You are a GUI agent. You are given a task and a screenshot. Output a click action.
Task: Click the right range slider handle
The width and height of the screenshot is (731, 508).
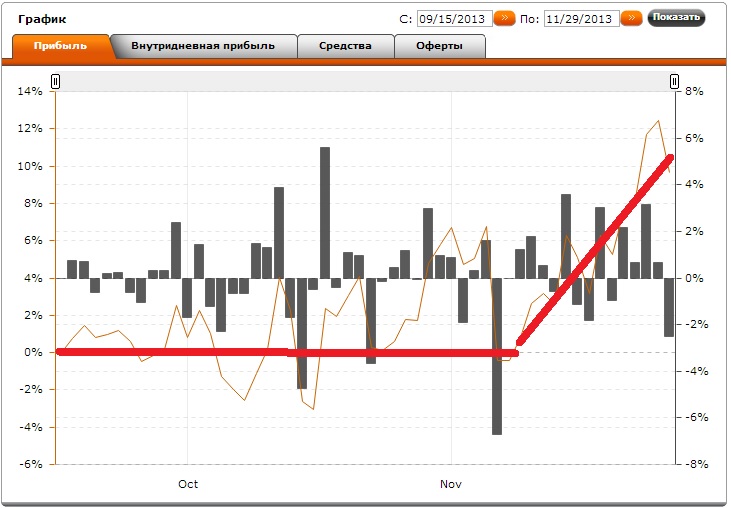coord(675,82)
